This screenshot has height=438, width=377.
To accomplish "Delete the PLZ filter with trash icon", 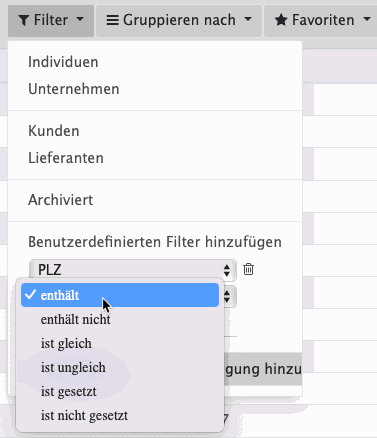I will (x=248, y=269).
